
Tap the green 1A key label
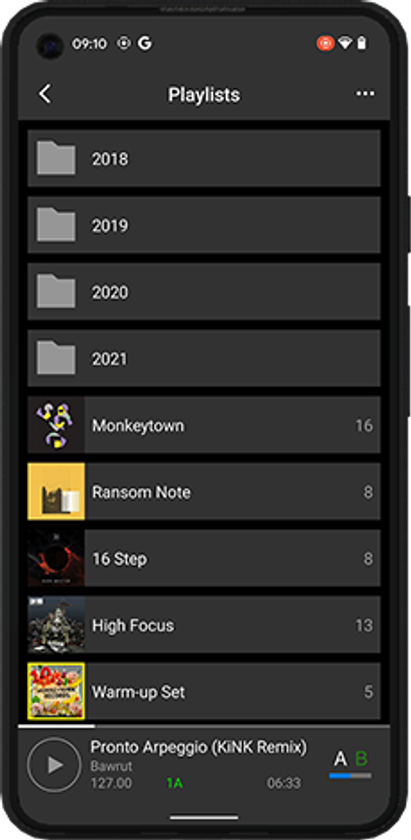pos(175,783)
